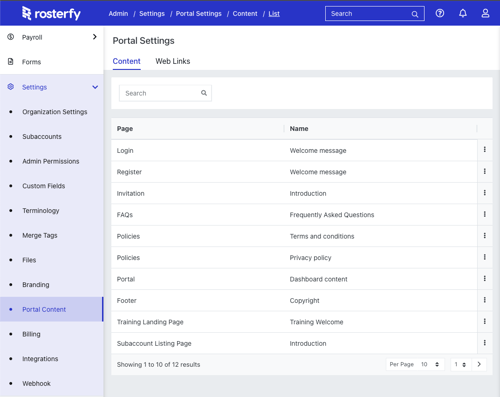Click the Training Landing Page cell
Screen dimensions: 500x397
click(150, 322)
